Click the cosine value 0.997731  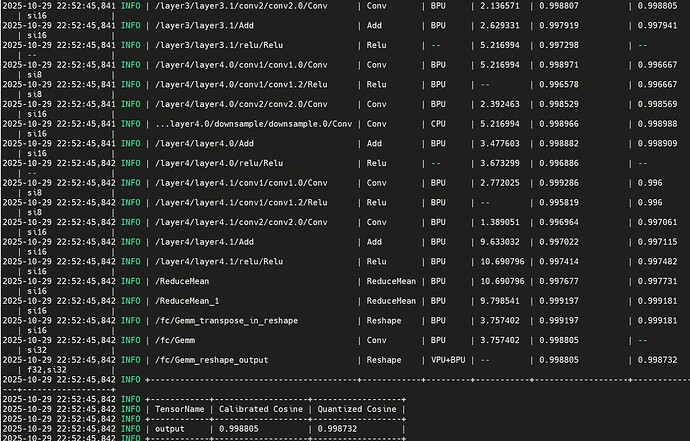point(657,281)
